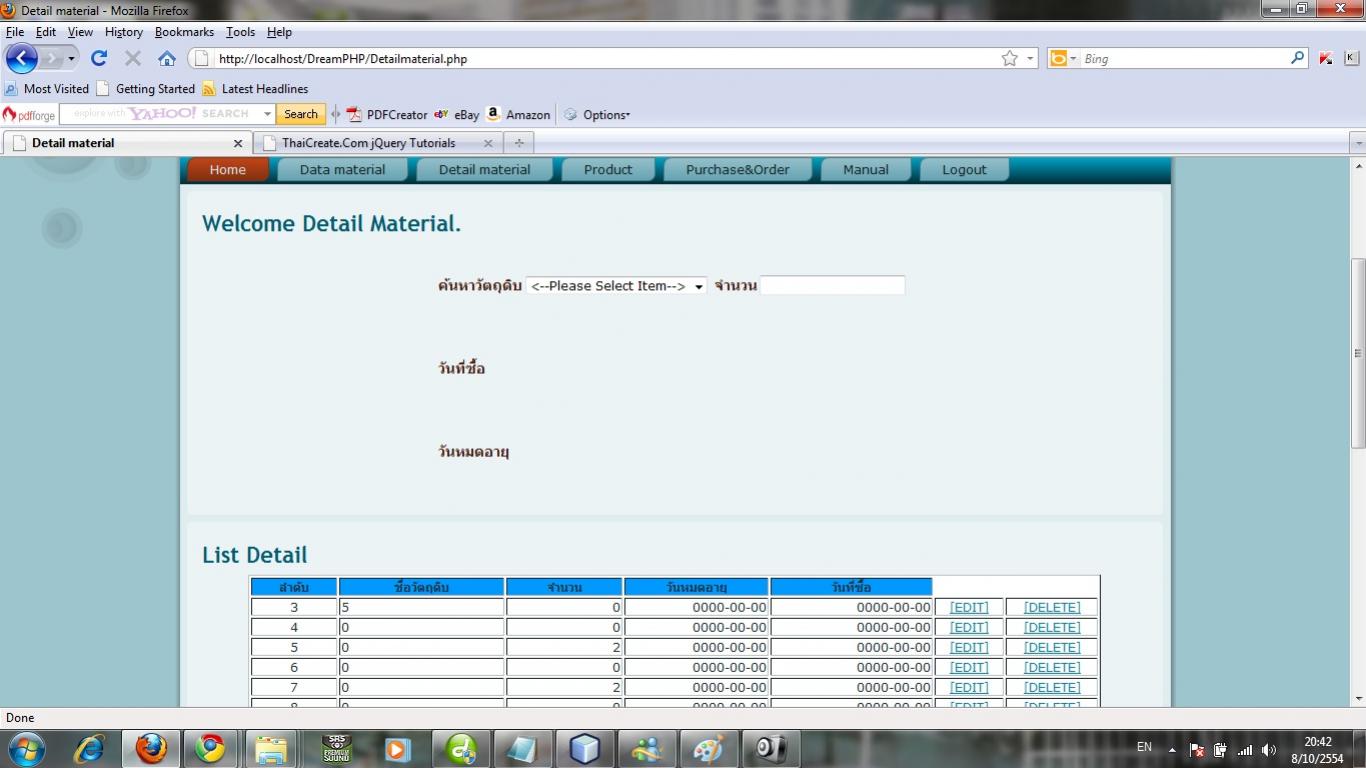Open the File menu
Image resolution: width=1366 pixels, height=768 pixels.
tap(15, 32)
